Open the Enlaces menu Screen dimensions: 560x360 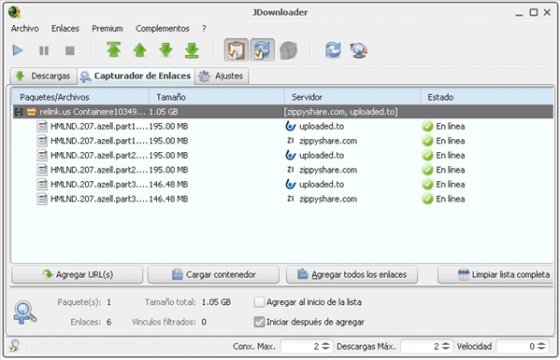pos(65,29)
